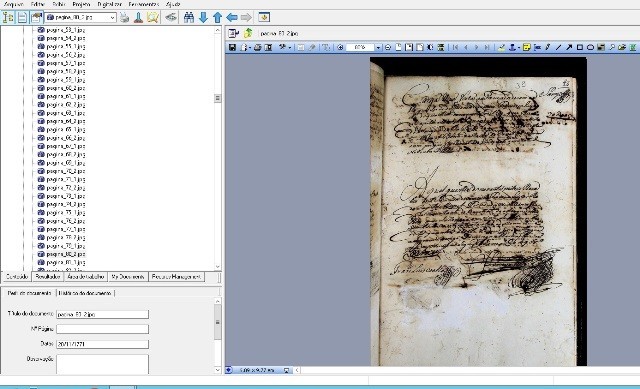The width and height of the screenshot is (640, 389).
Task: Switch to Histórico do documento tab
Action: tap(85, 293)
